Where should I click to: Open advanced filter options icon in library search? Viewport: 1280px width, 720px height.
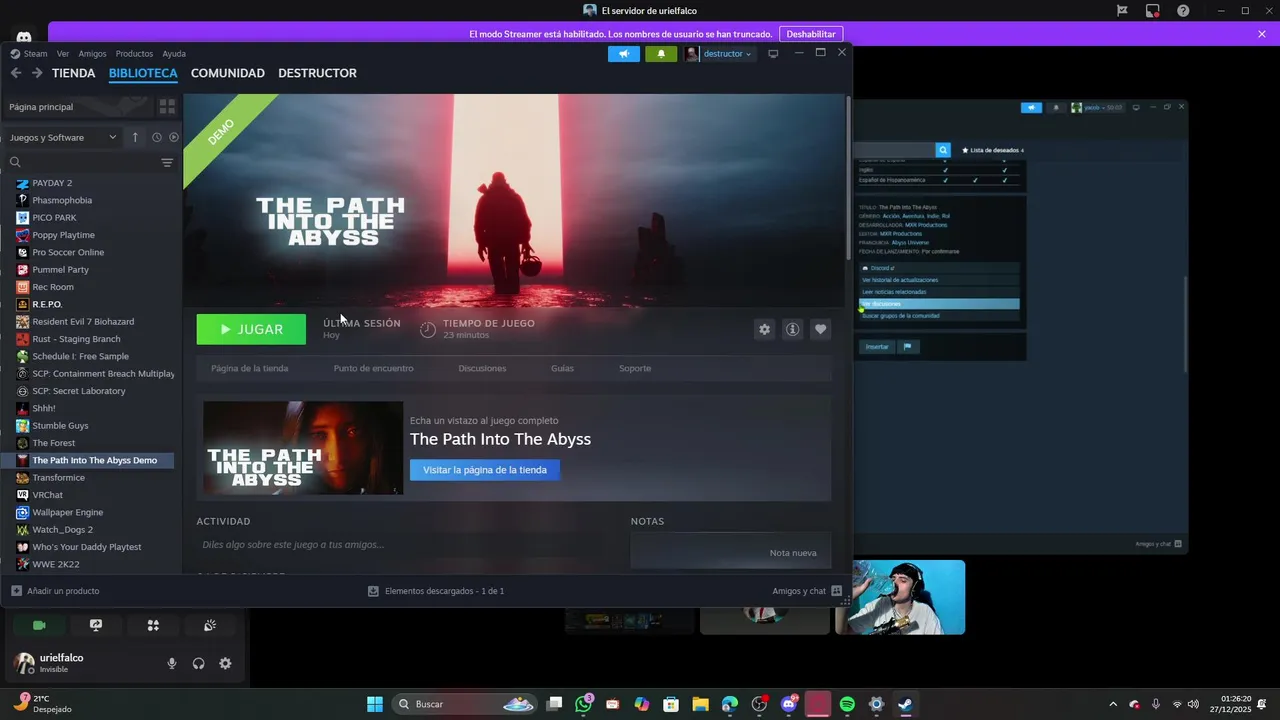pos(167,162)
